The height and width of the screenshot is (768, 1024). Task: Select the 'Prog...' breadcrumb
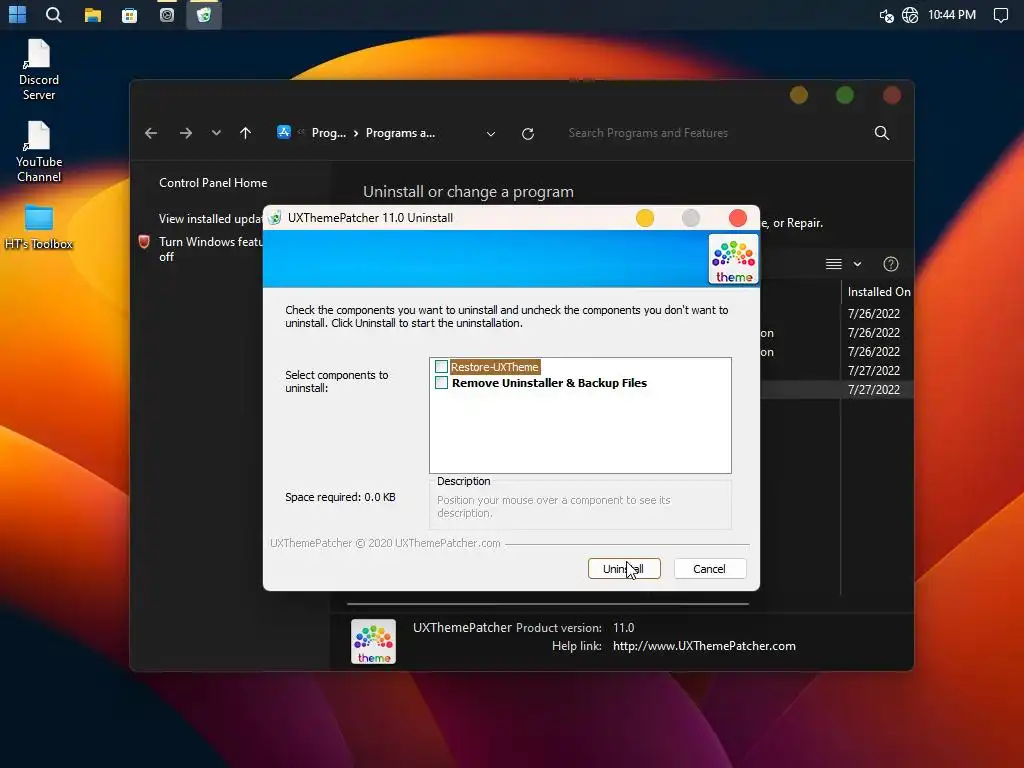point(328,133)
